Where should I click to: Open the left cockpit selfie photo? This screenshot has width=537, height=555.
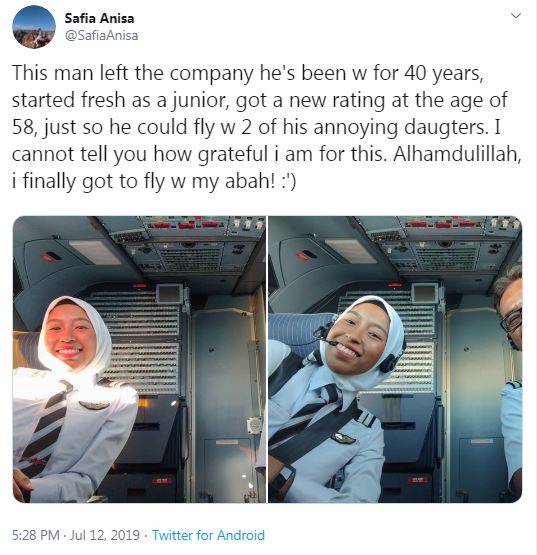pos(139,359)
